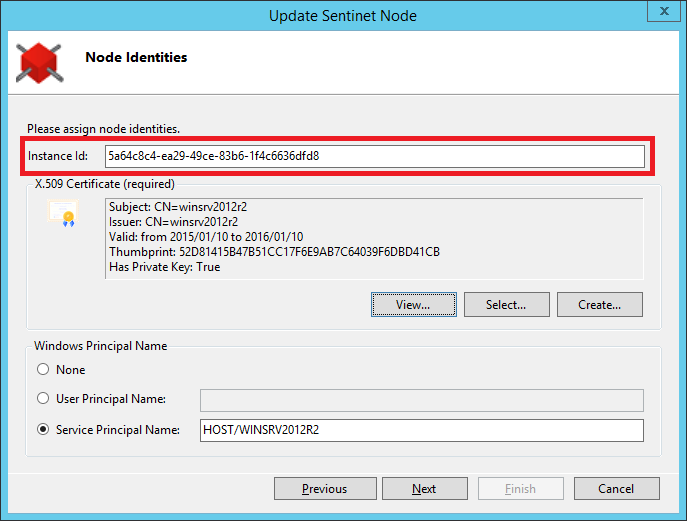This screenshot has height=521, width=687.
Task: Click the red Sentinet node cube icon
Action: point(40,63)
